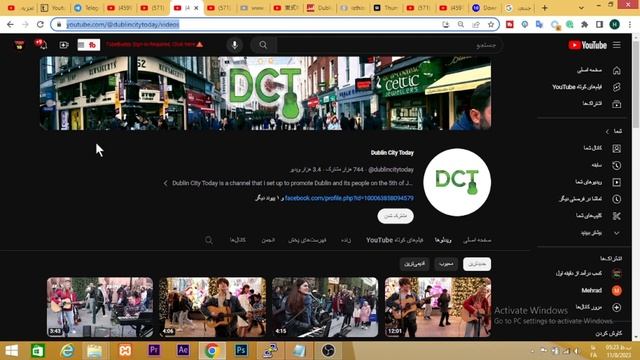640x360 pixels.
Task: Click the @dublincitytoday channel handle
Action: point(391,169)
